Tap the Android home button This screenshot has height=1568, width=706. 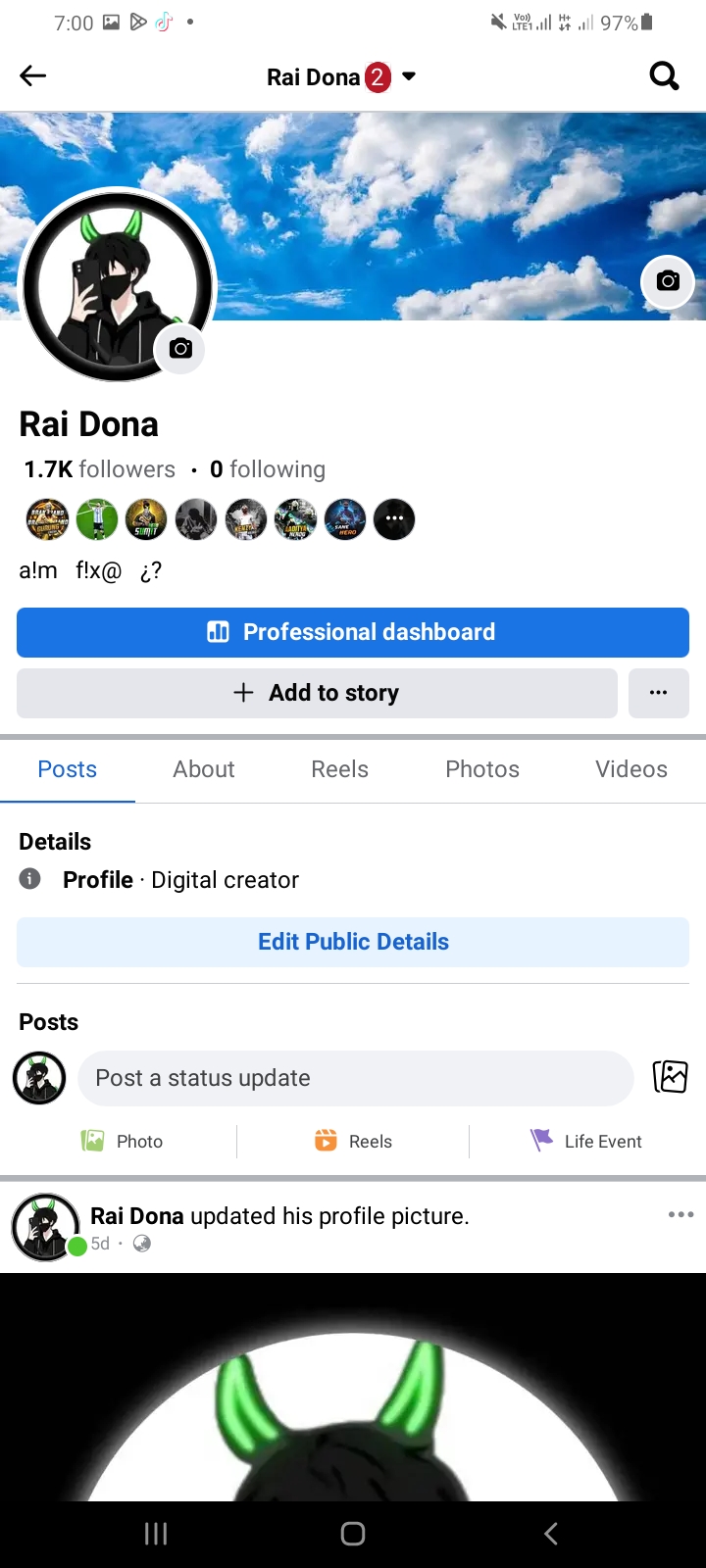click(x=353, y=1534)
